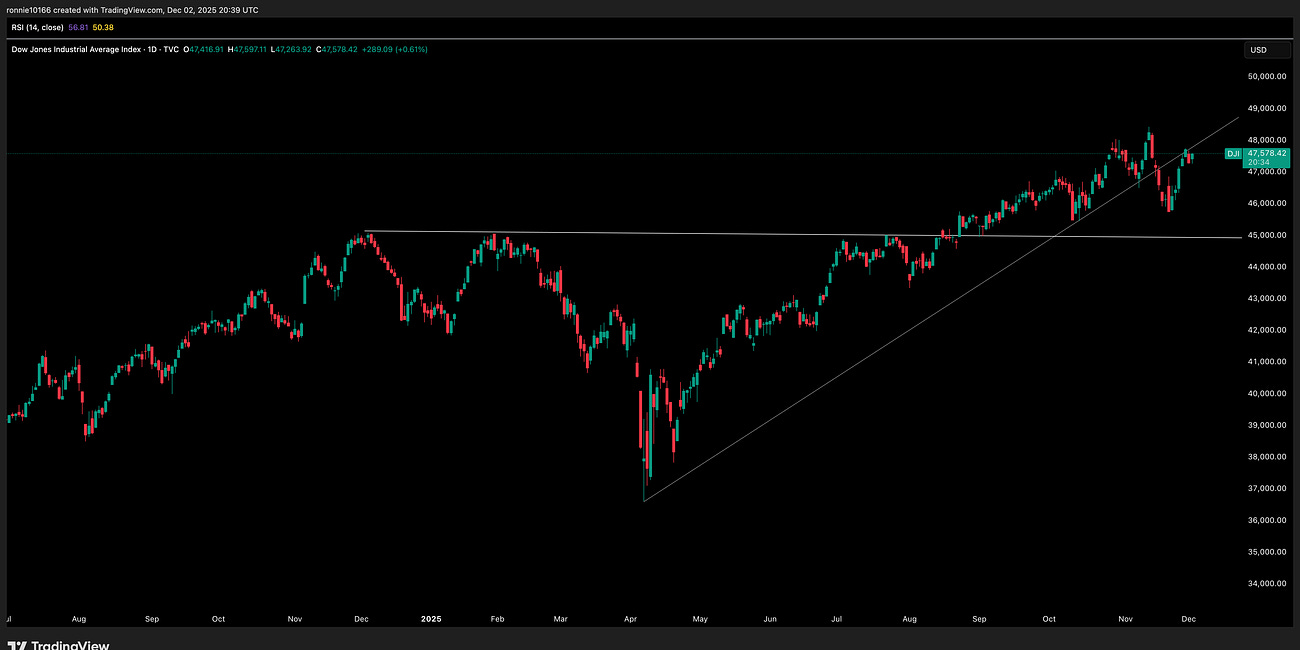Click the Dec label on the time axis
This screenshot has width=1300, height=650.
[x=1190, y=618]
